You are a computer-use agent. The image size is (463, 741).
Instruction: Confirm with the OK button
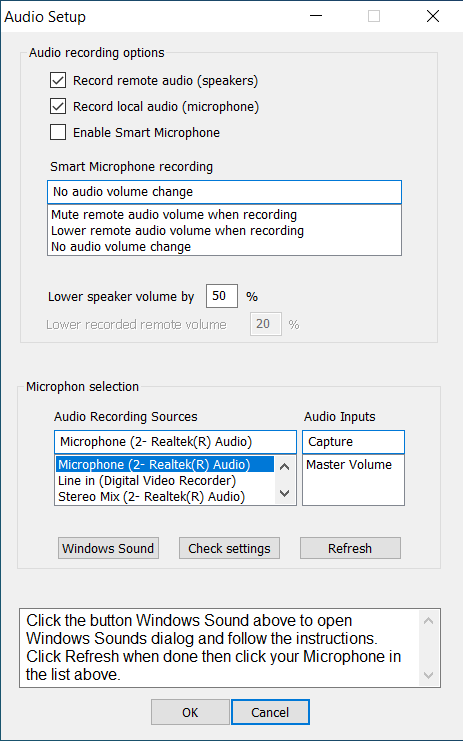pyautogui.click(x=190, y=712)
